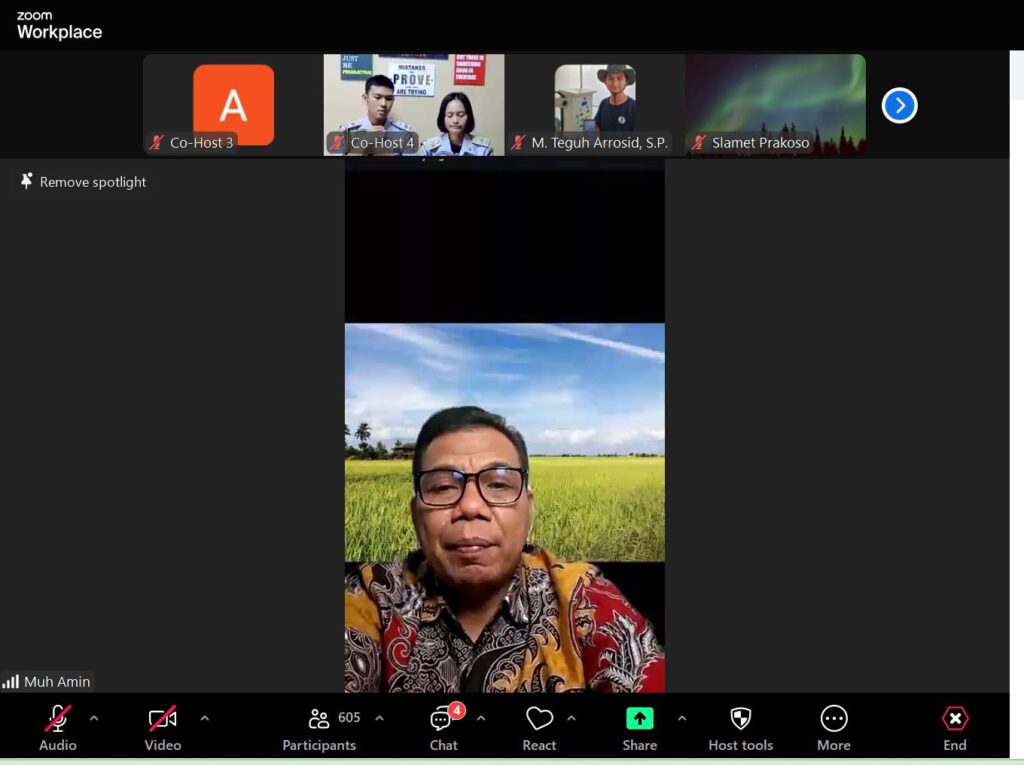Open the More options menu

point(833,720)
